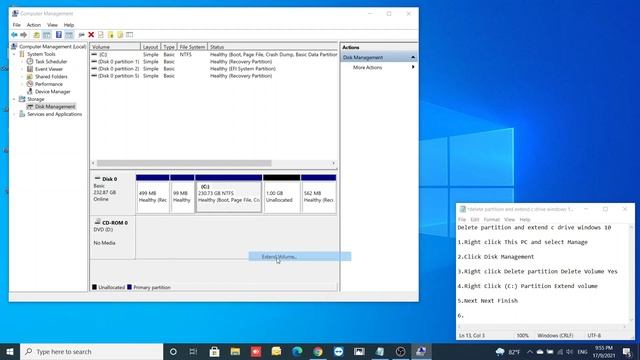Open the Format menu in Notepad
The height and width of the screenshot is (360, 640).
point(491,220)
